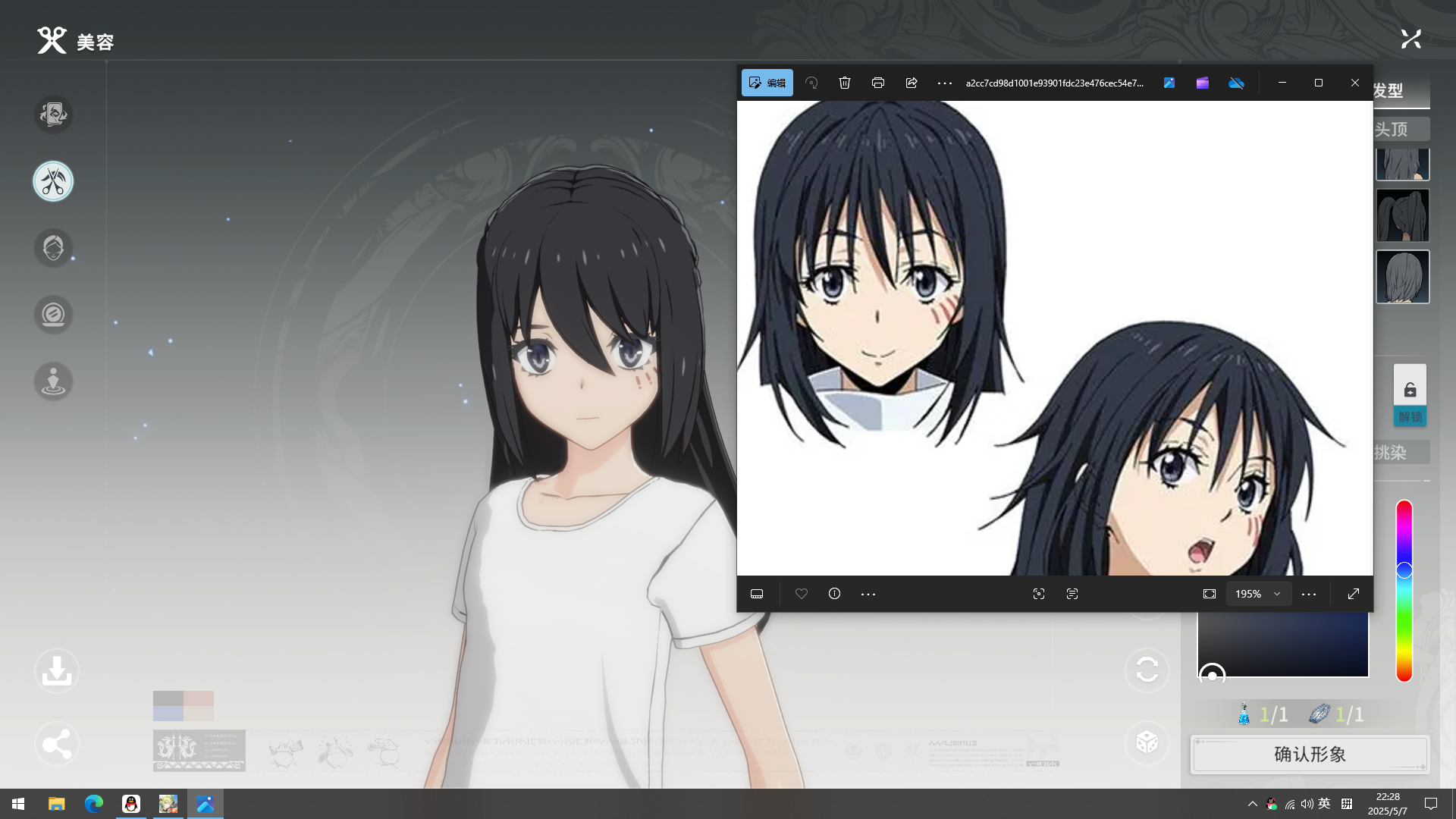The image size is (1456, 819).
Task: Show file info panel in Photos
Action: pos(835,594)
